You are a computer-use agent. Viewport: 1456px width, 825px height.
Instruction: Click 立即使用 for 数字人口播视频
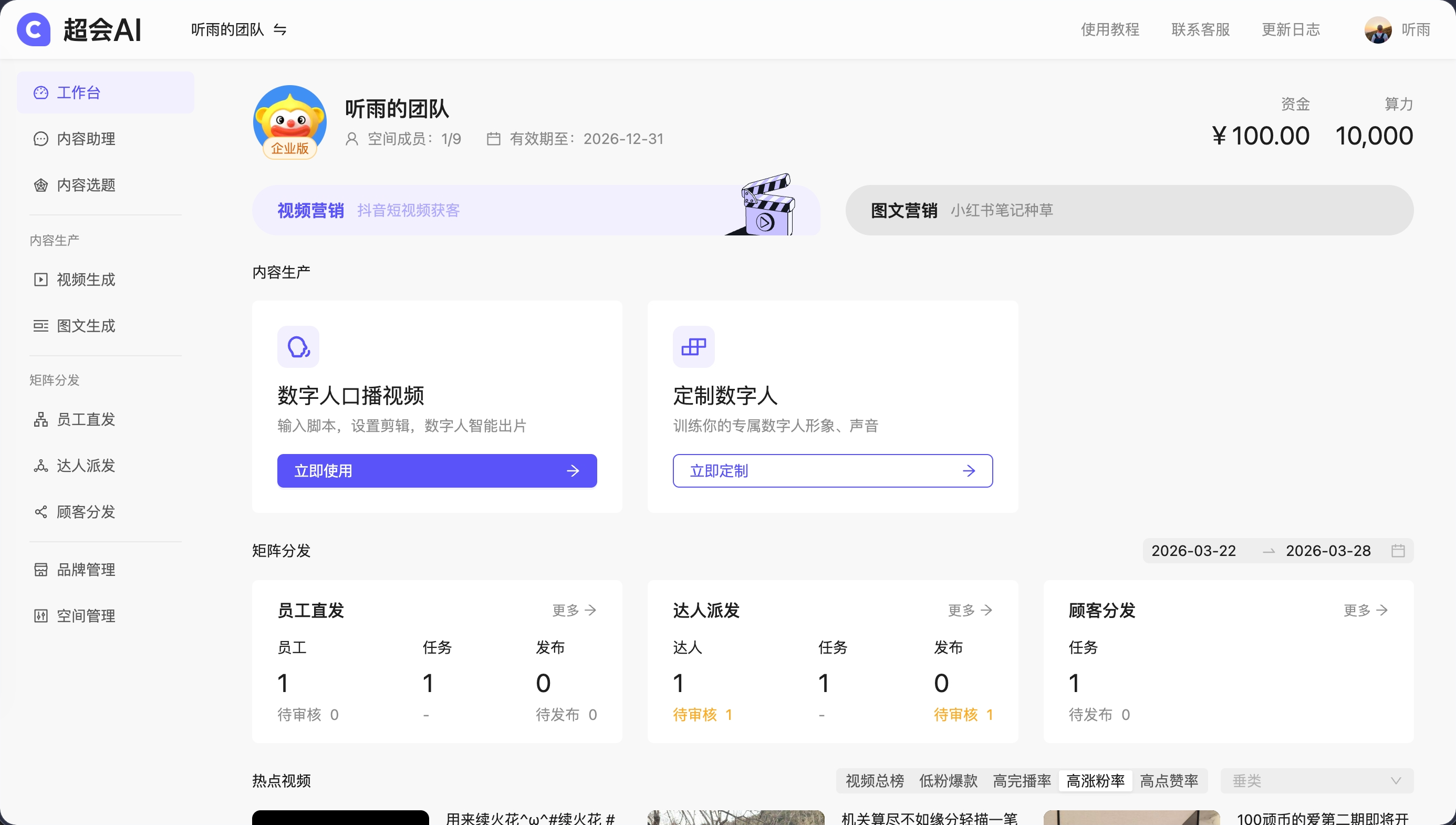[436, 470]
